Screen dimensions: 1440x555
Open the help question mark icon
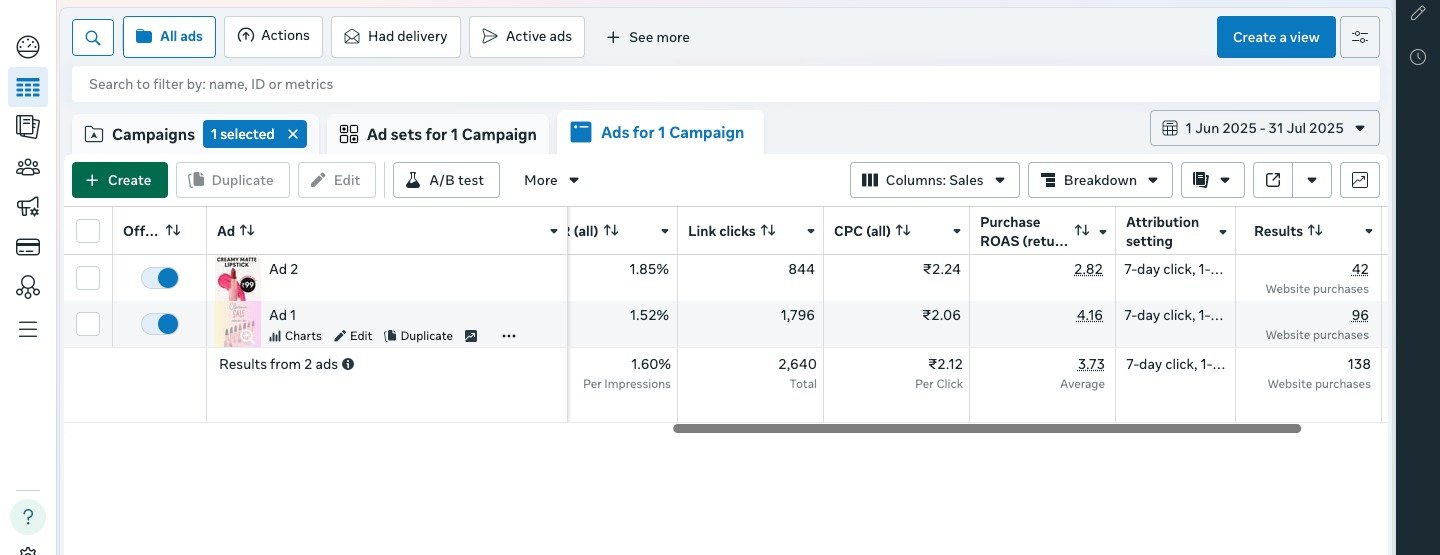click(x=28, y=517)
